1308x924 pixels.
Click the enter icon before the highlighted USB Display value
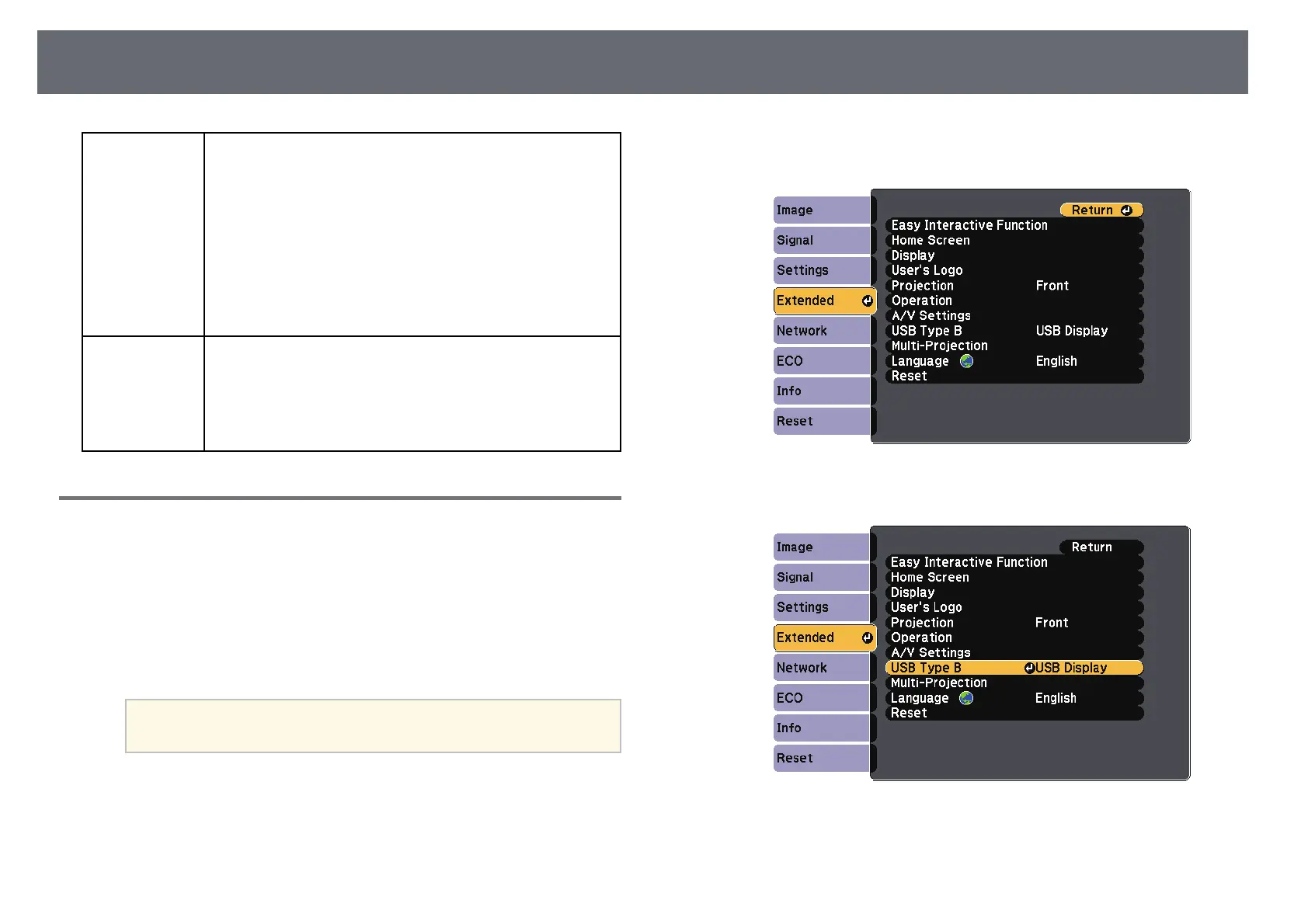click(x=1029, y=668)
